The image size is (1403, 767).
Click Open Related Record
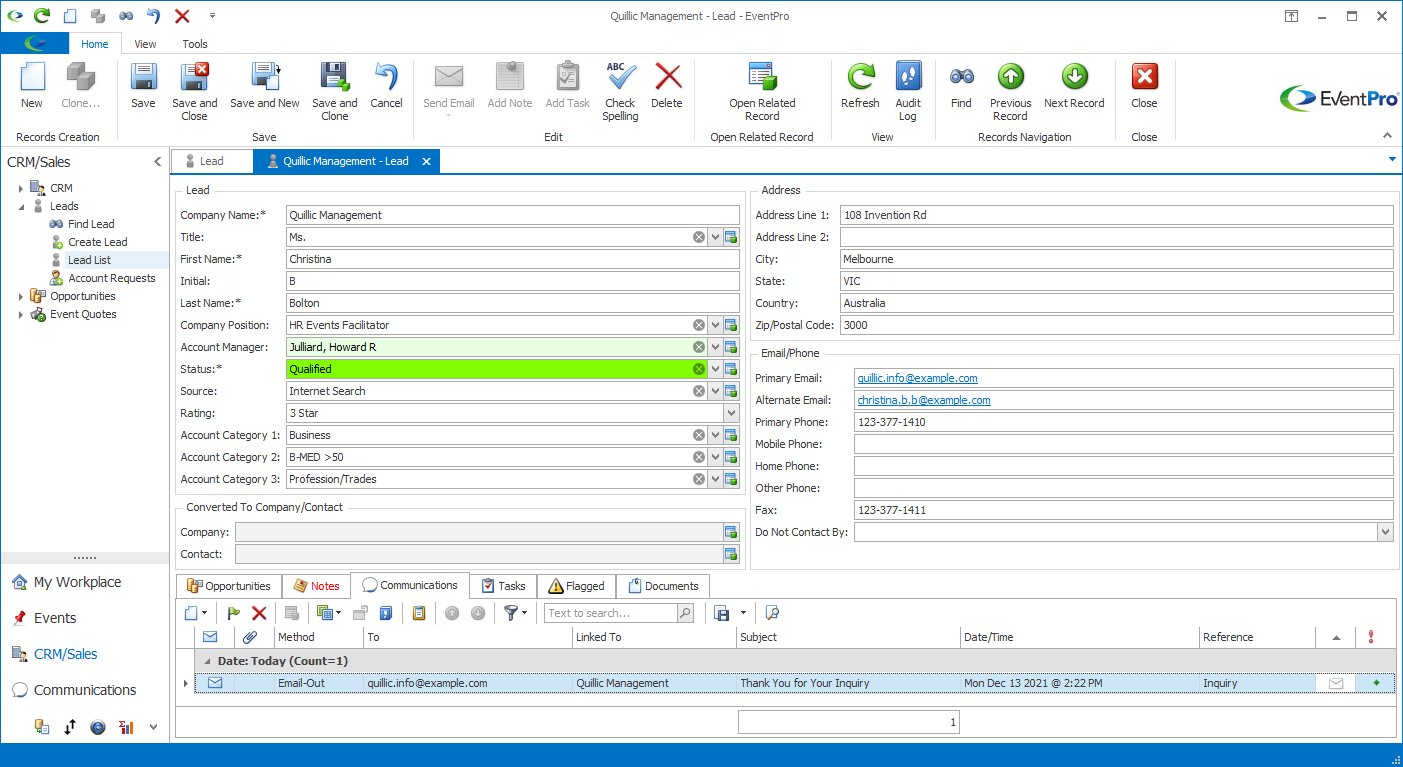[x=762, y=91]
